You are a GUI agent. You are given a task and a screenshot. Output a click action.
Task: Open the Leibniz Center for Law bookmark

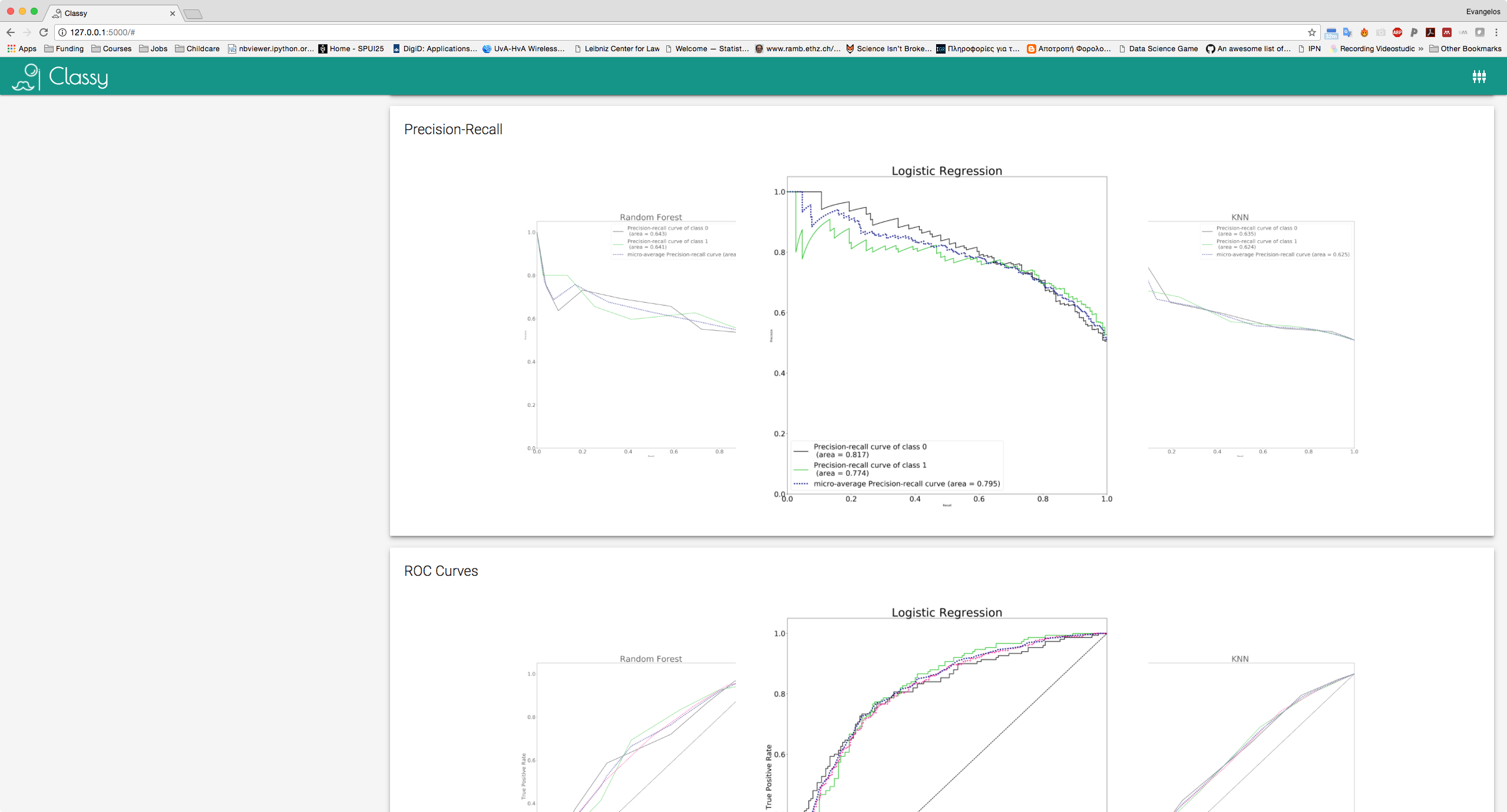coord(616,49)
